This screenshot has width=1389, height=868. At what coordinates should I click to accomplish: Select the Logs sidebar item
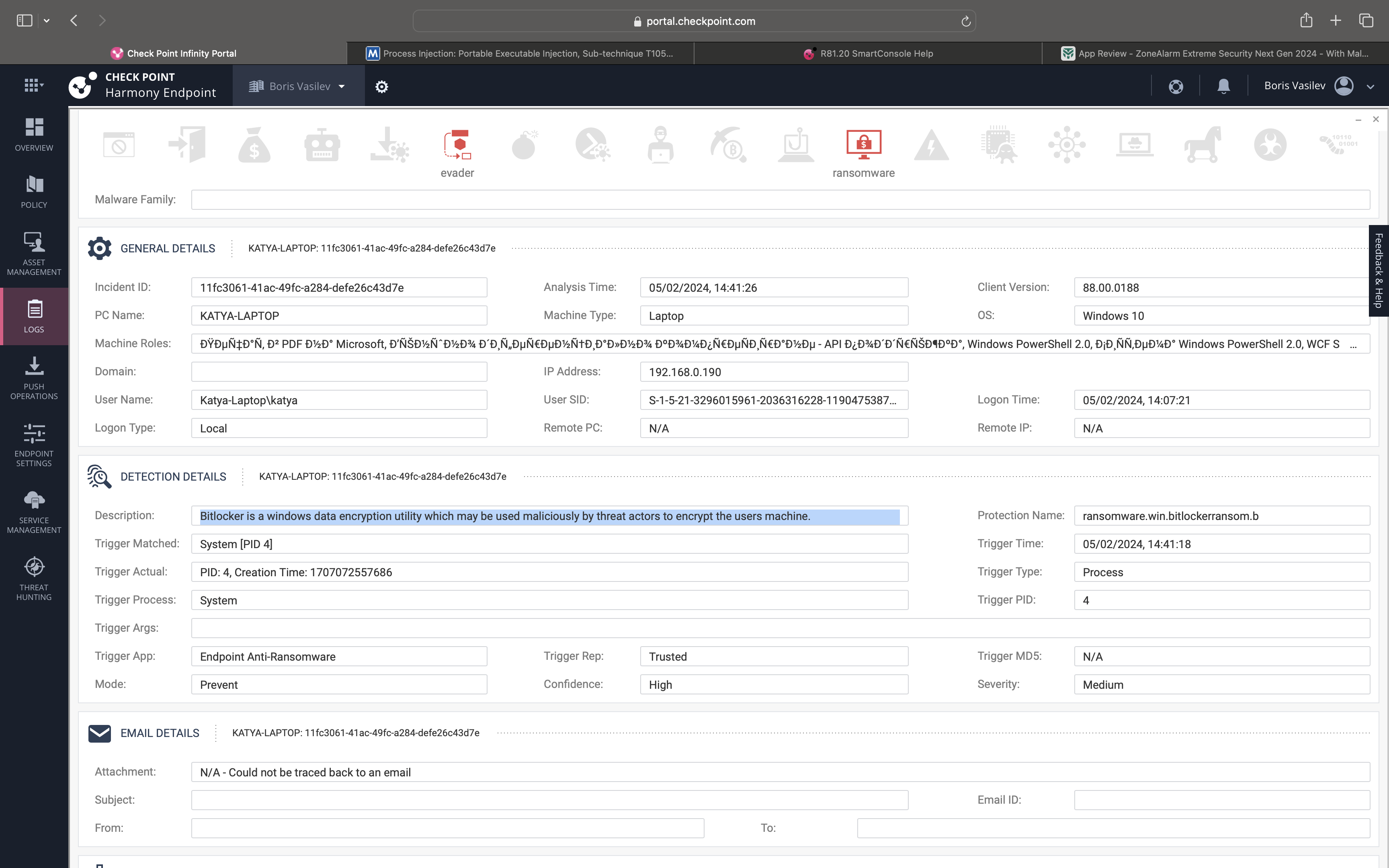[x=34, y=316]
